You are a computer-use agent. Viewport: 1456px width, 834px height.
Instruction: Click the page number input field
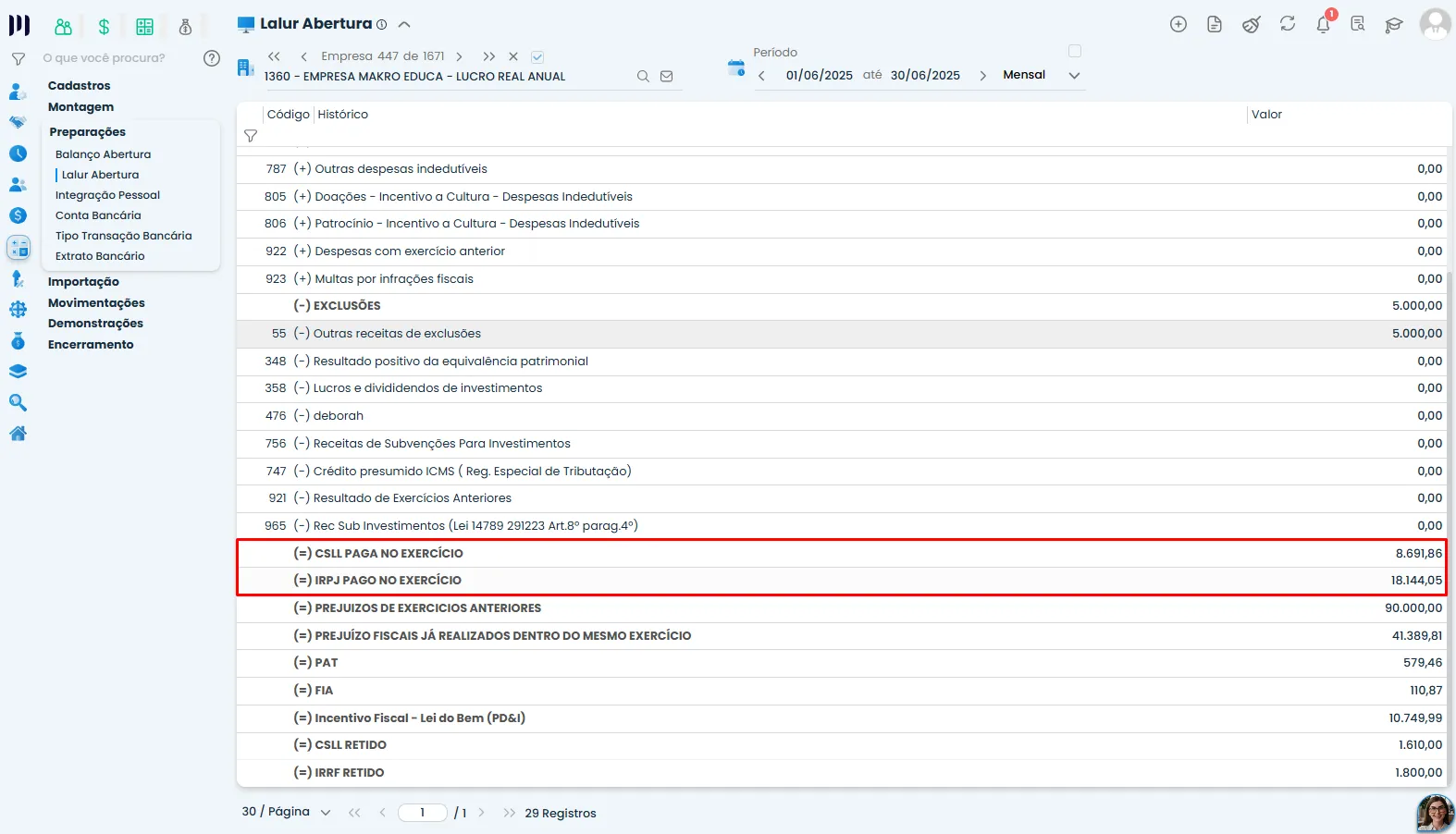(x=423, y=813)
